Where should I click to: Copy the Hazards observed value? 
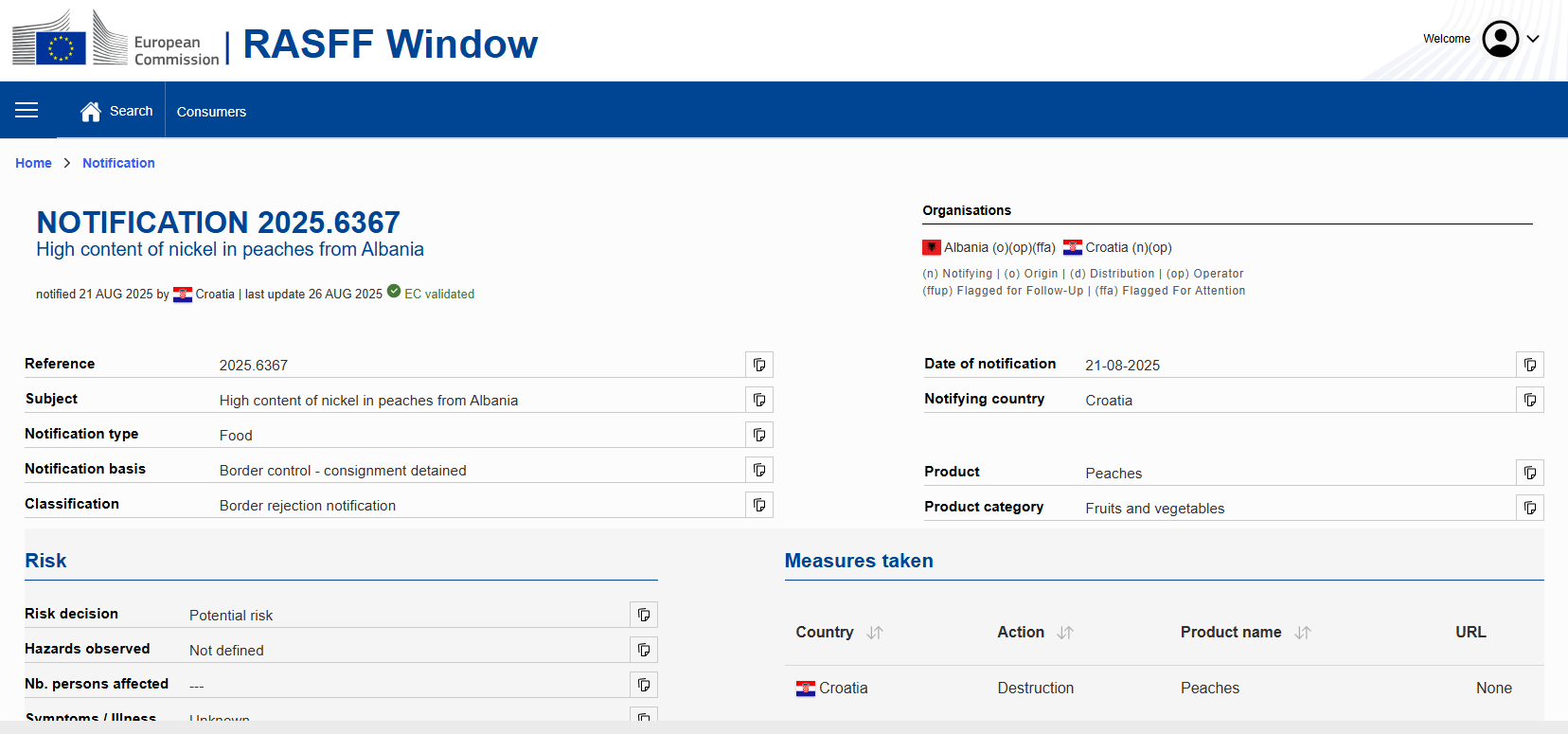[x=644, y=650]
